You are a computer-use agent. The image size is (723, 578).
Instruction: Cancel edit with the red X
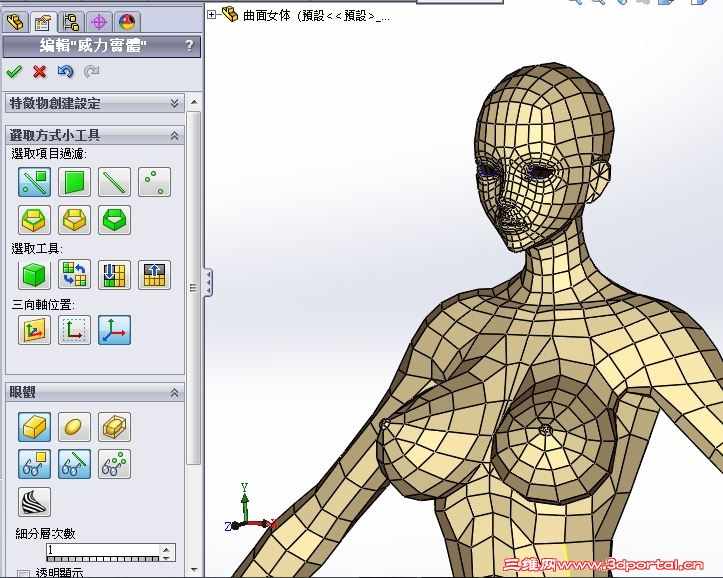coord(40,71)
